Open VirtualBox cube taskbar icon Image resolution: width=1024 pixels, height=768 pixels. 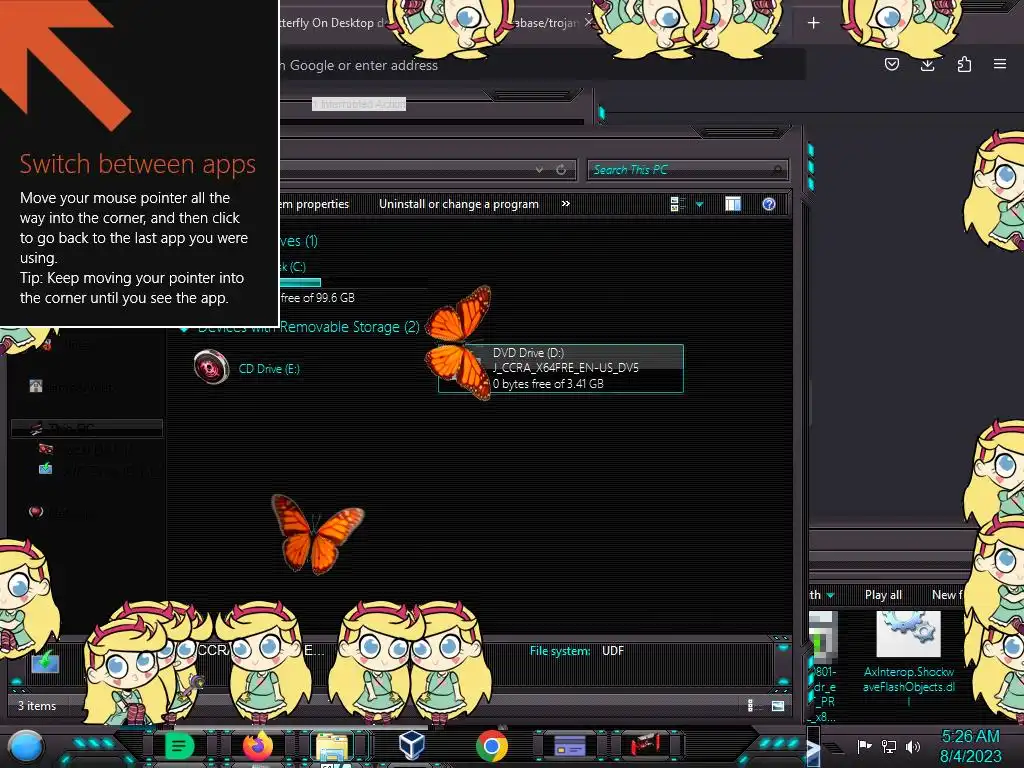(412, 745)
